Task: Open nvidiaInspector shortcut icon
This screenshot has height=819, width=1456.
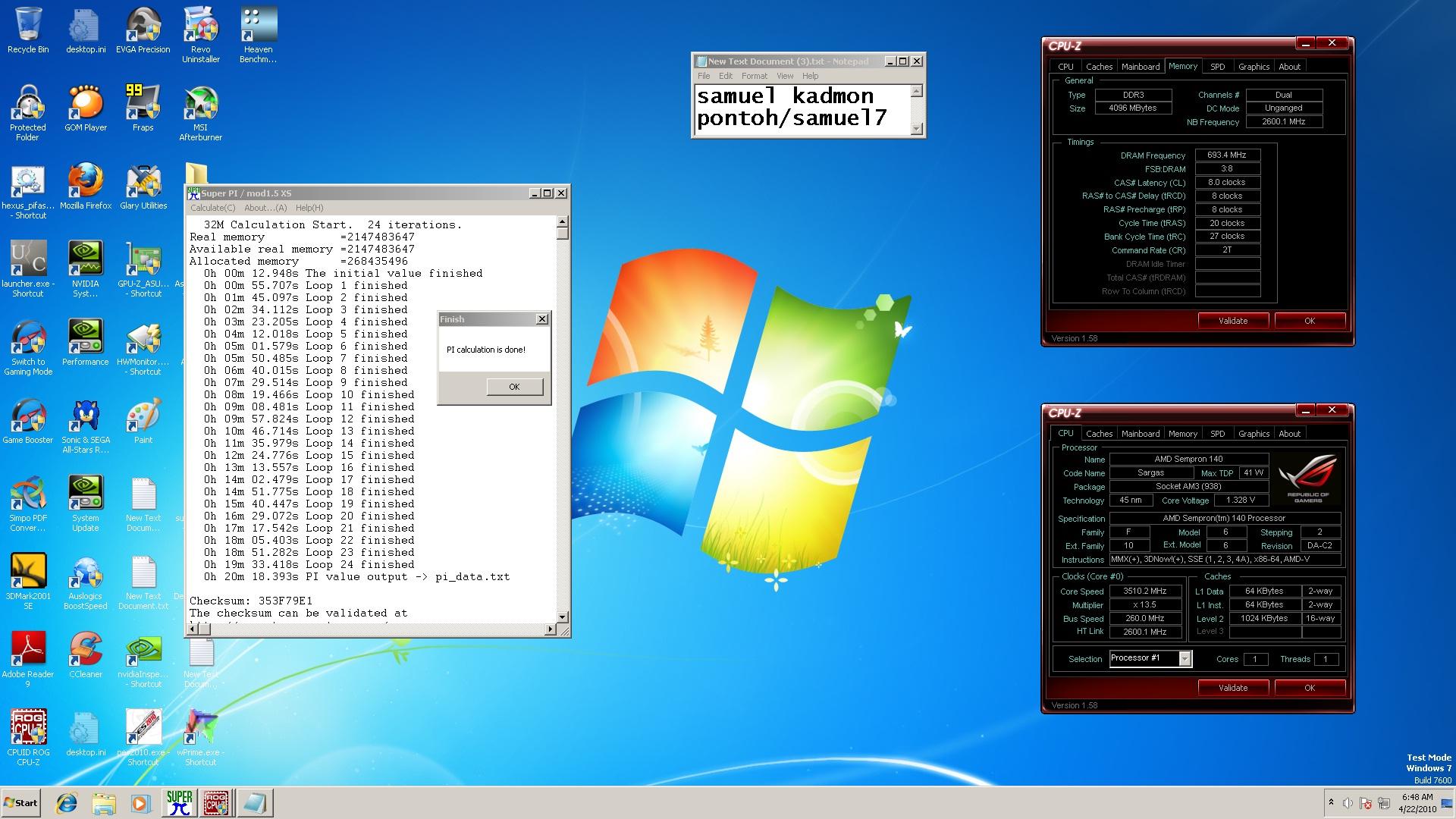Action: 143,660
